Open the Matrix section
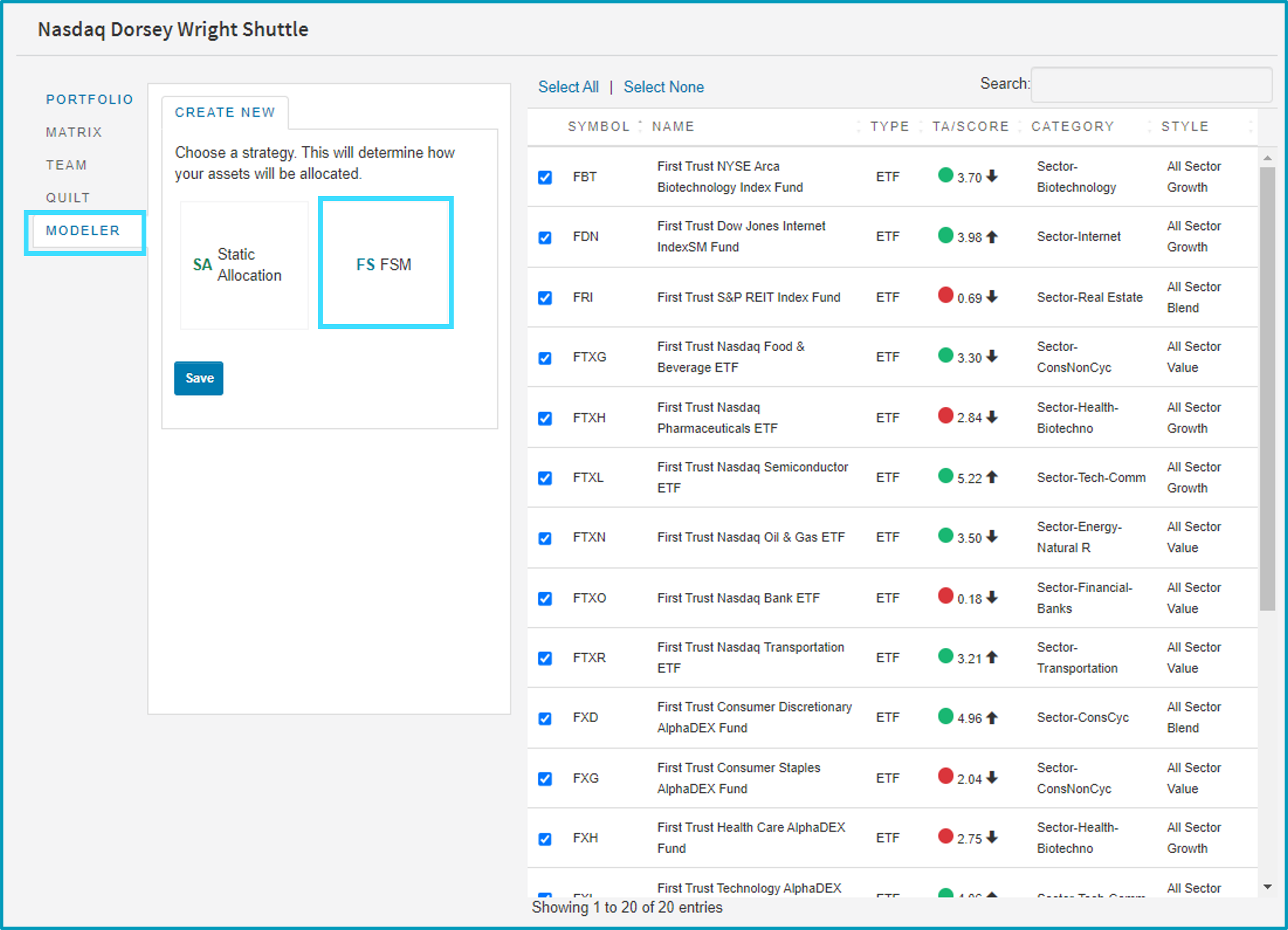This screenshot has width=1288, height=930. pyautogui.click(x=74, y=132)
